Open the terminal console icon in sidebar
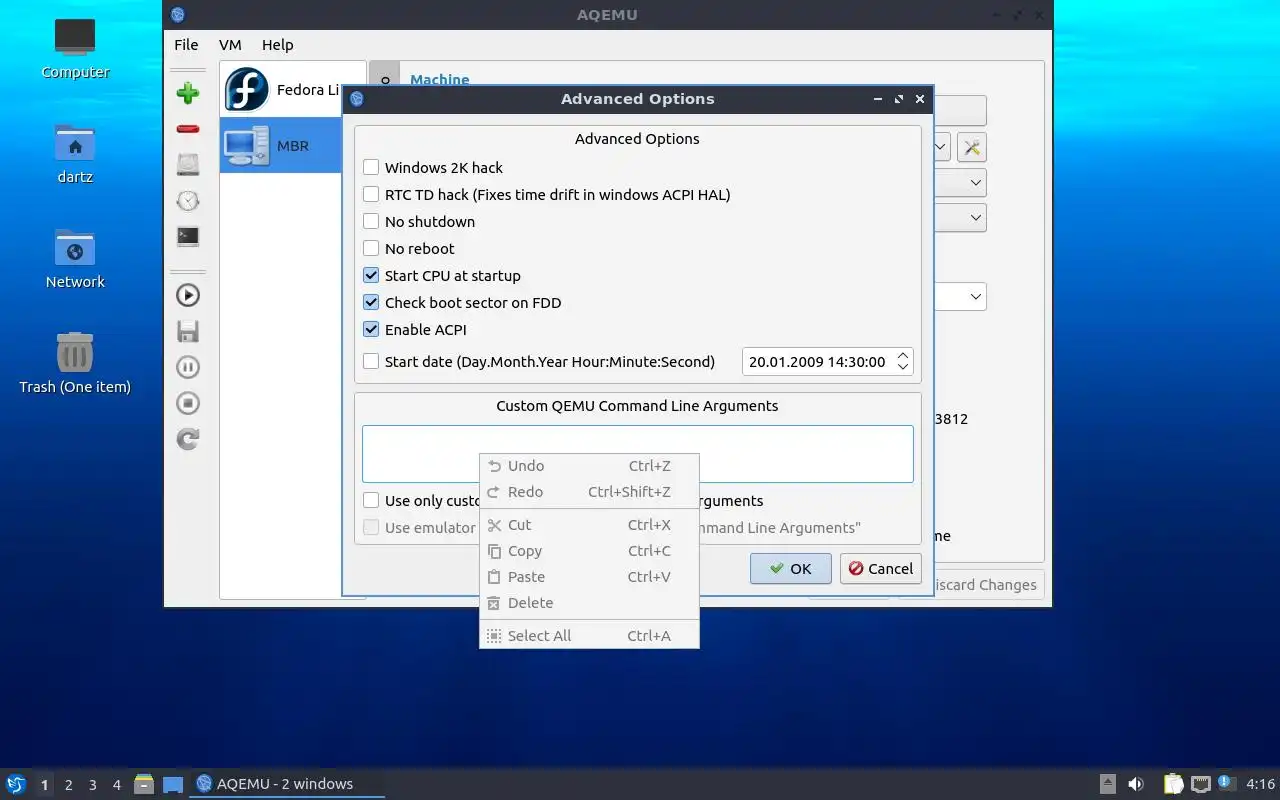The width and height of the screenshot is (1280, 800). coord(188,237)
